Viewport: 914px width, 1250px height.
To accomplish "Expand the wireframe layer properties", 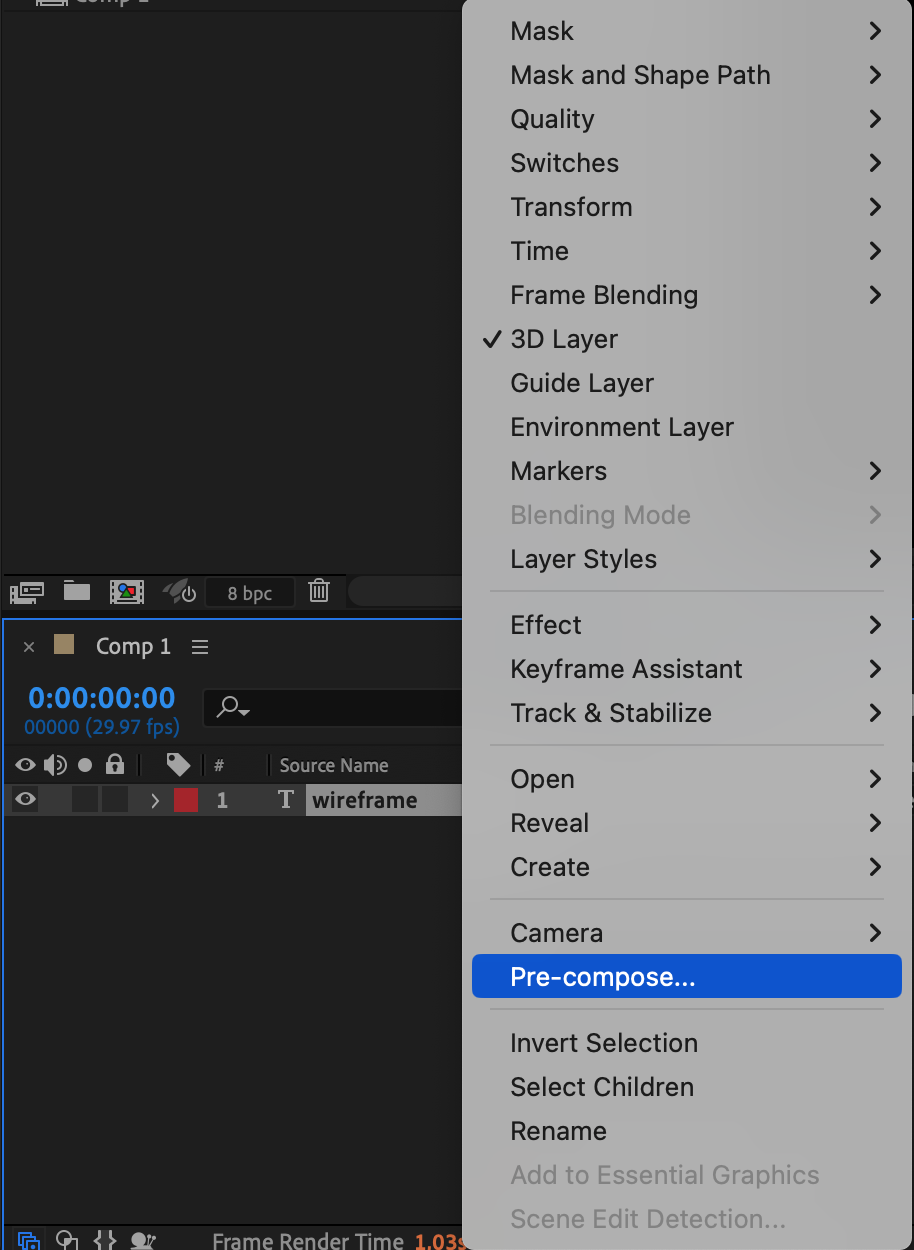I will click(155, 800).
